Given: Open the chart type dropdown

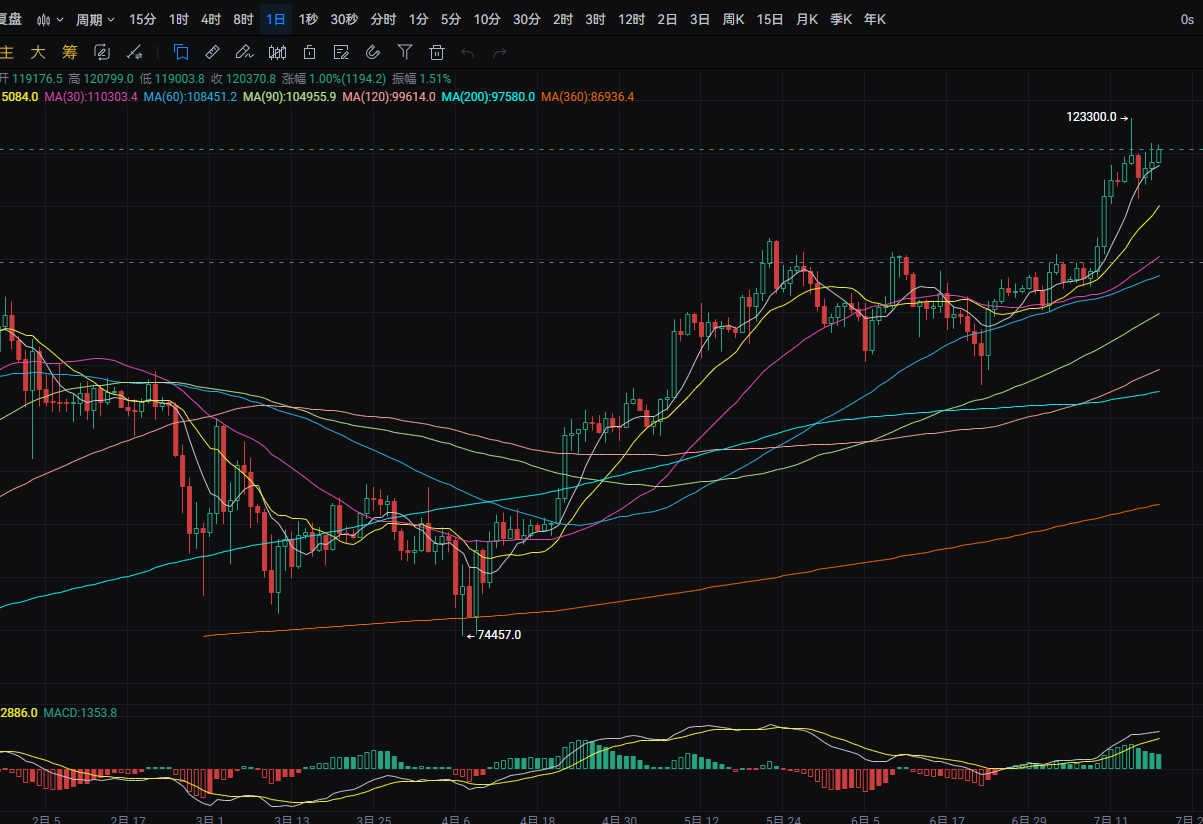Looking at the screenshot, I should 50,19.
